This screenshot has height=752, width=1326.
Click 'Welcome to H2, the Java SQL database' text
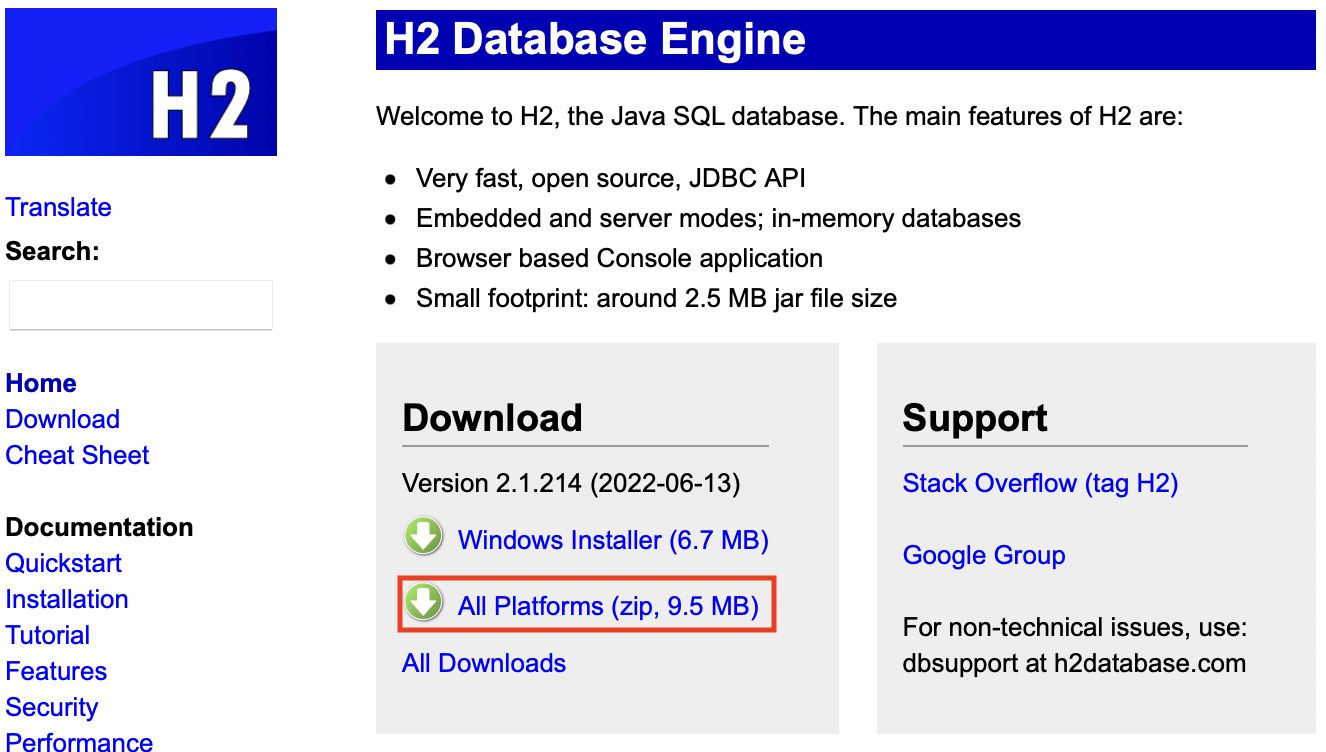[610, 117]
